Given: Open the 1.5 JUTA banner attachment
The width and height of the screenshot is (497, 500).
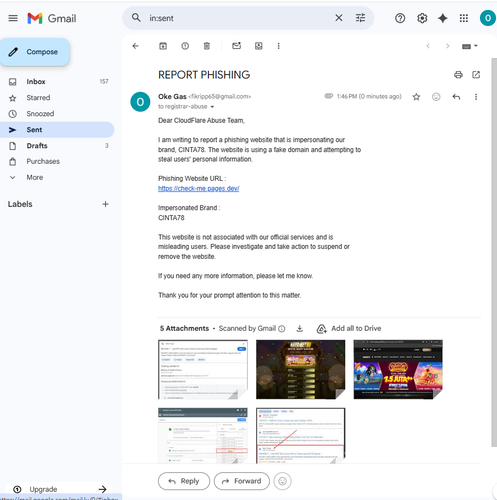Looking at the screenshot, I should tap(398, 369).
